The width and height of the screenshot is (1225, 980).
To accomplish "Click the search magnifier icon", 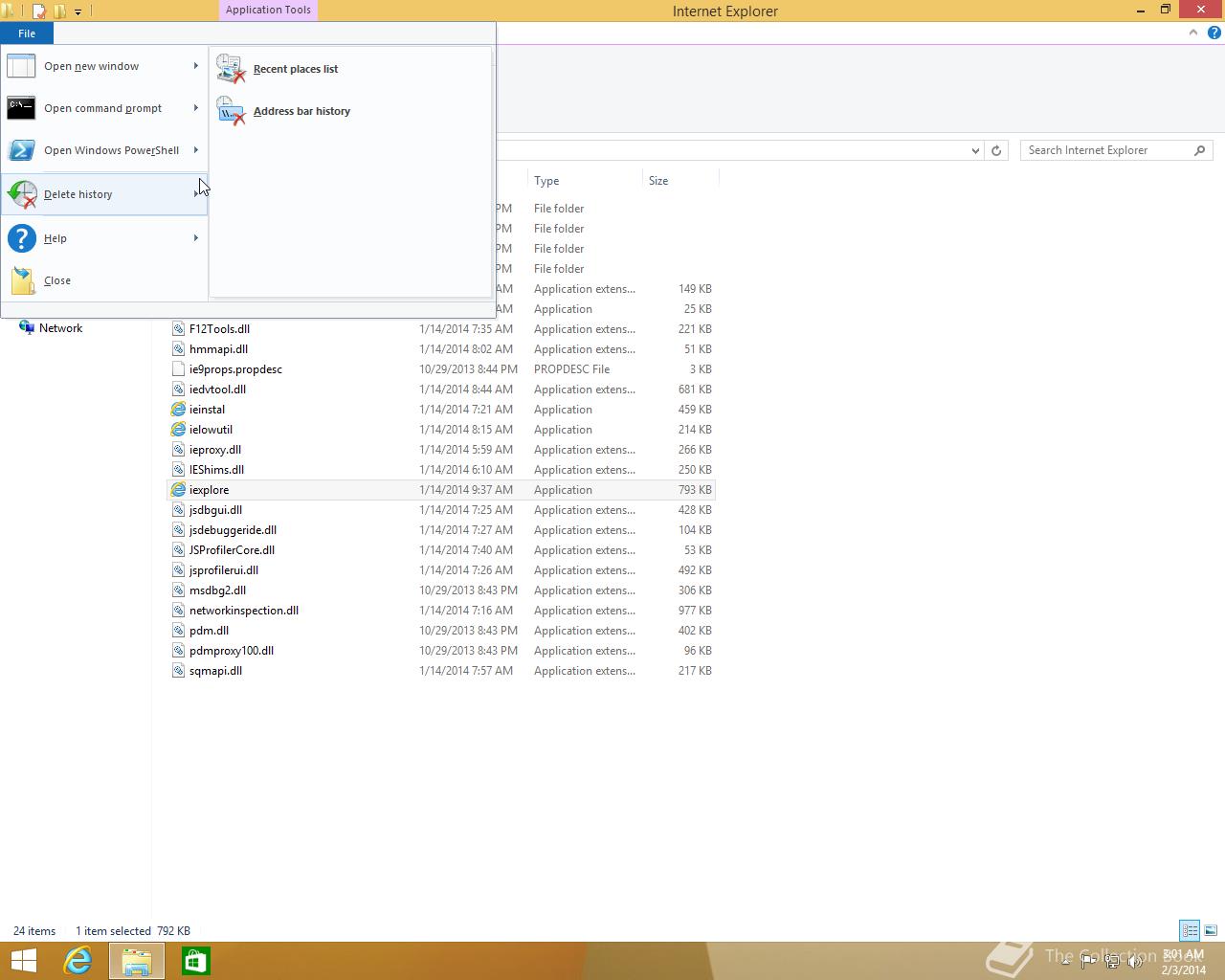I will 1199,150.
